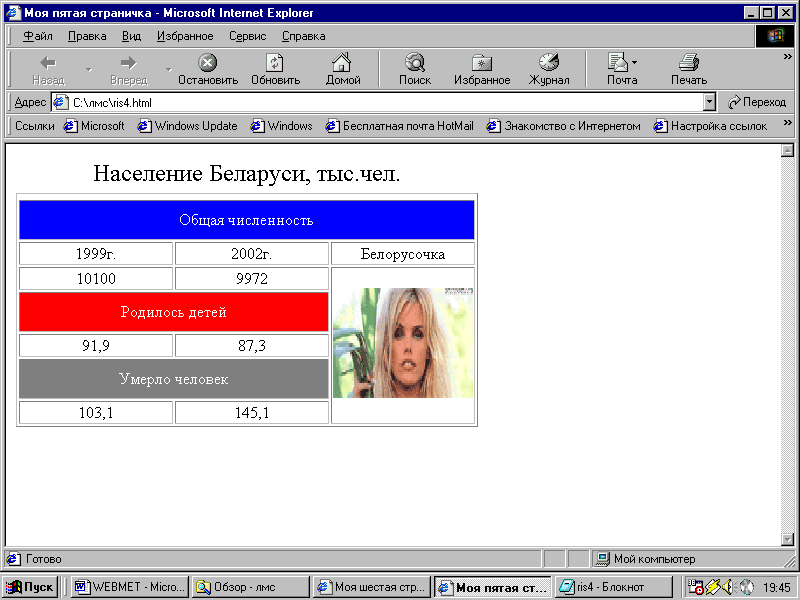Switch to WEBMET Microsoft Word taskbar button
The image size is (800, 600).
point(130,587)
